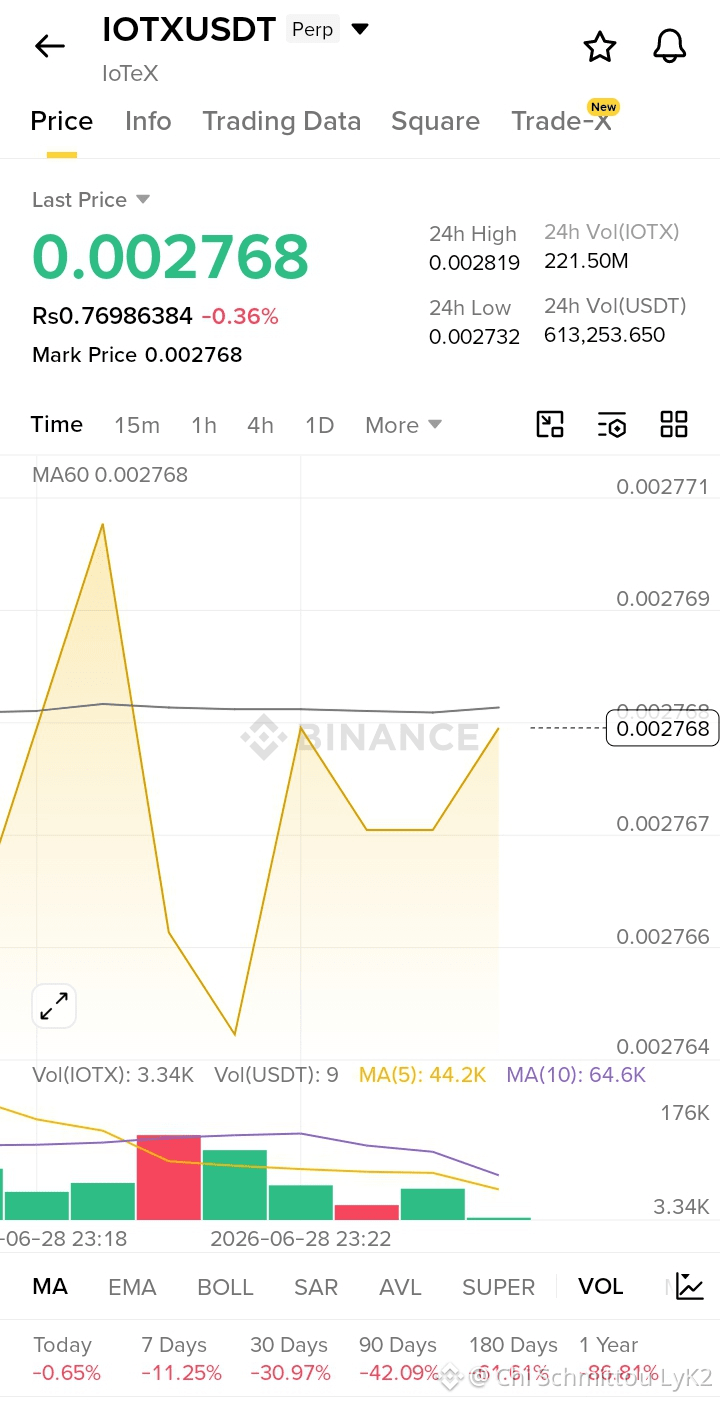
Task: Expand the IOTXUSDT pair selector dropdown
Action: (360, 29)
